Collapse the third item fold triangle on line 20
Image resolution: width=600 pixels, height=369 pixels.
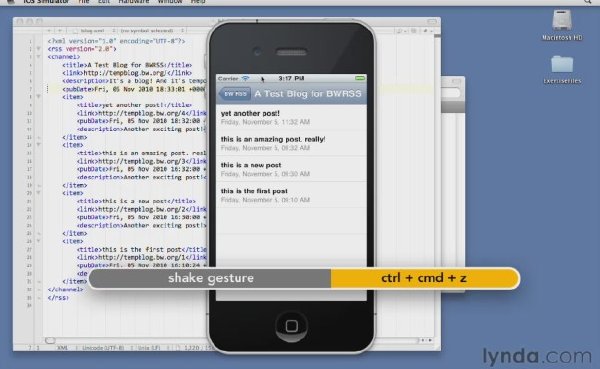click(x=38, y=193)
